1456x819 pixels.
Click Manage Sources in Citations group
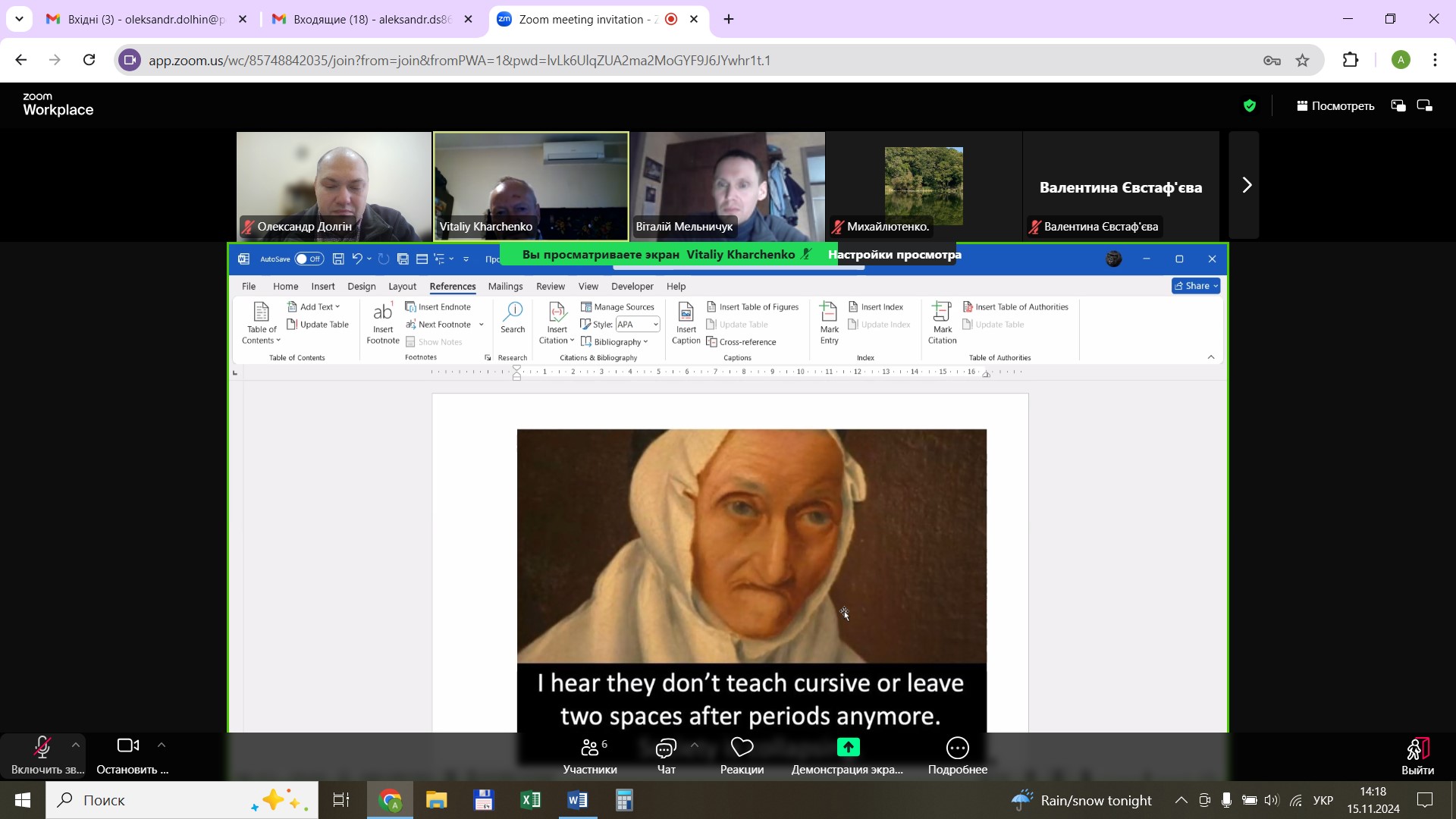click(x=617, y=307)
